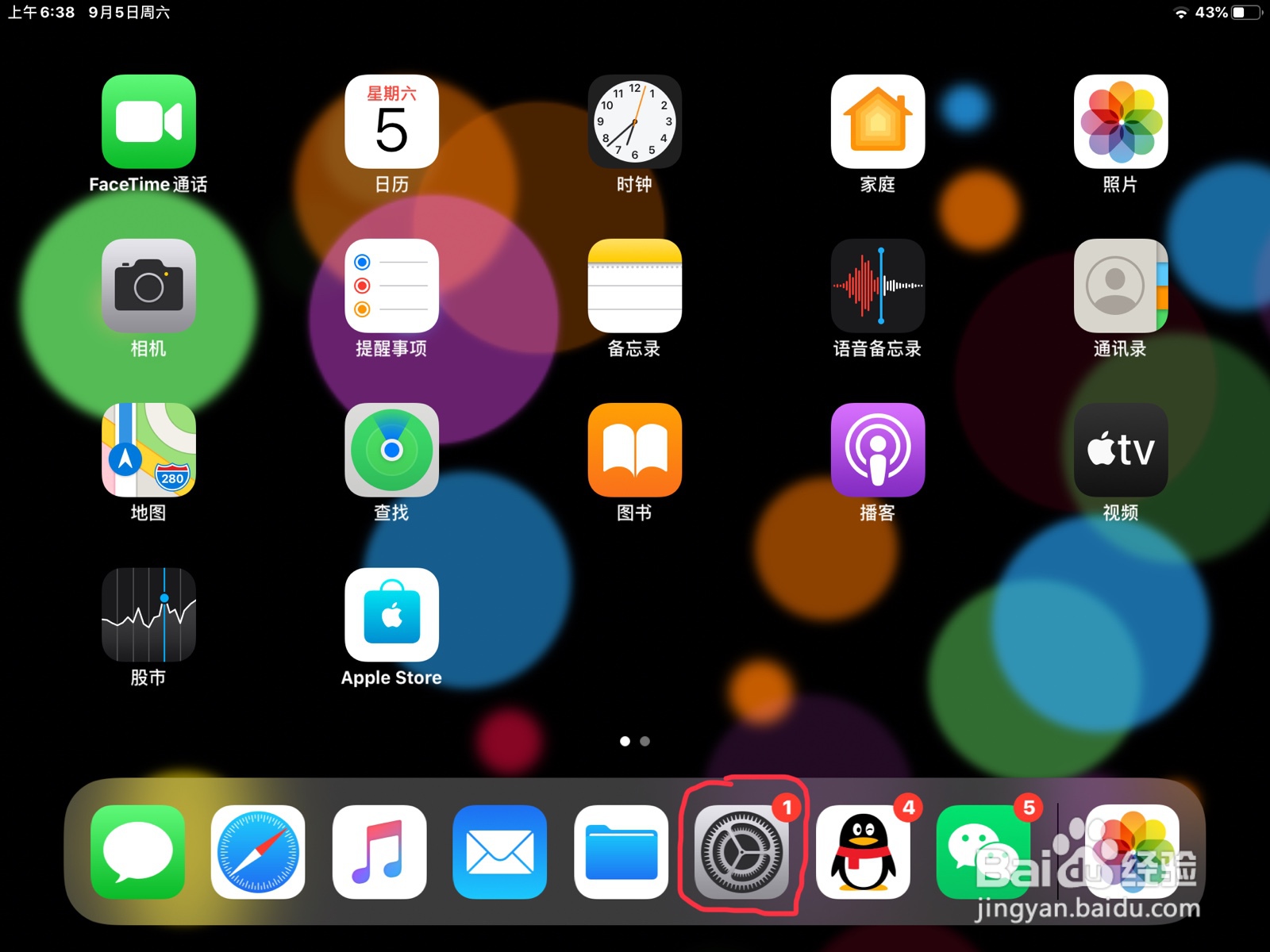Open the Home (家庭) app
This screenshot has height=952, width=1270.
(x=877, y=121)
